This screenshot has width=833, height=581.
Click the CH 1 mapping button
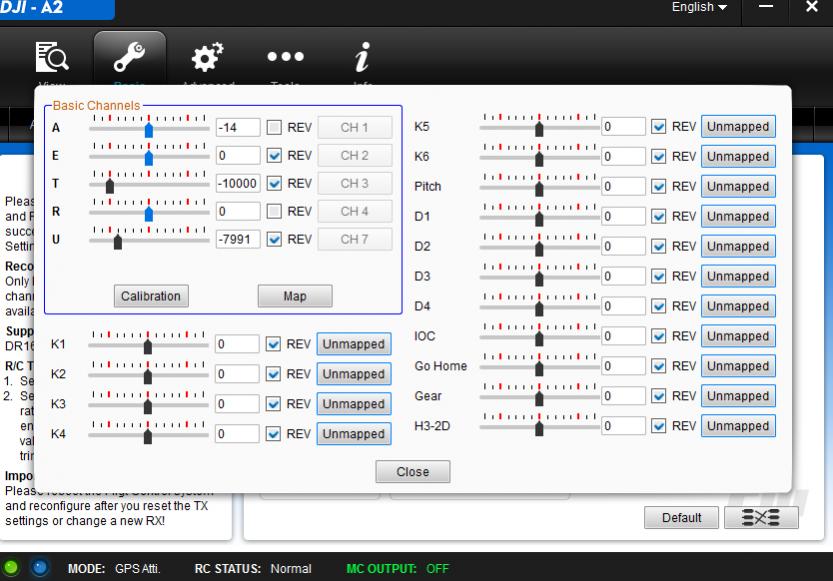355,127
